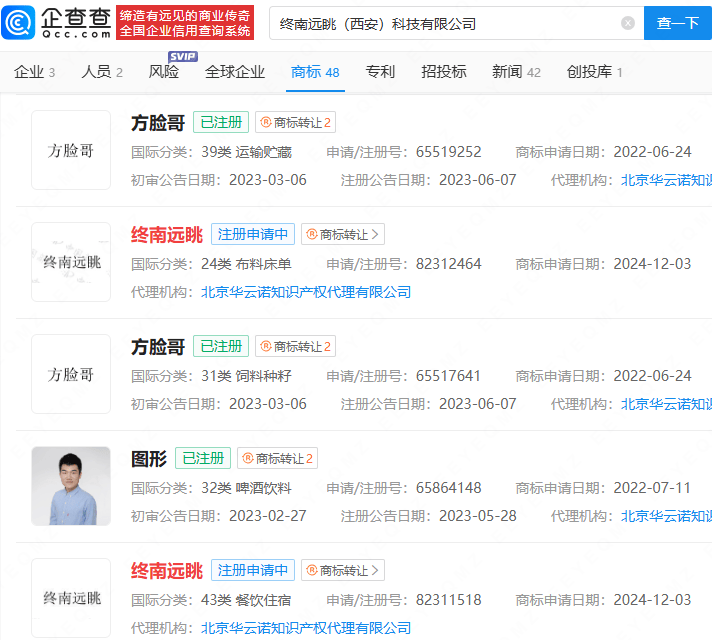The width and height of the screenshot is (712, 640).
Task: Open 商标转让2 tag on 31类 饲料种籽 entry
Action: 295,346
